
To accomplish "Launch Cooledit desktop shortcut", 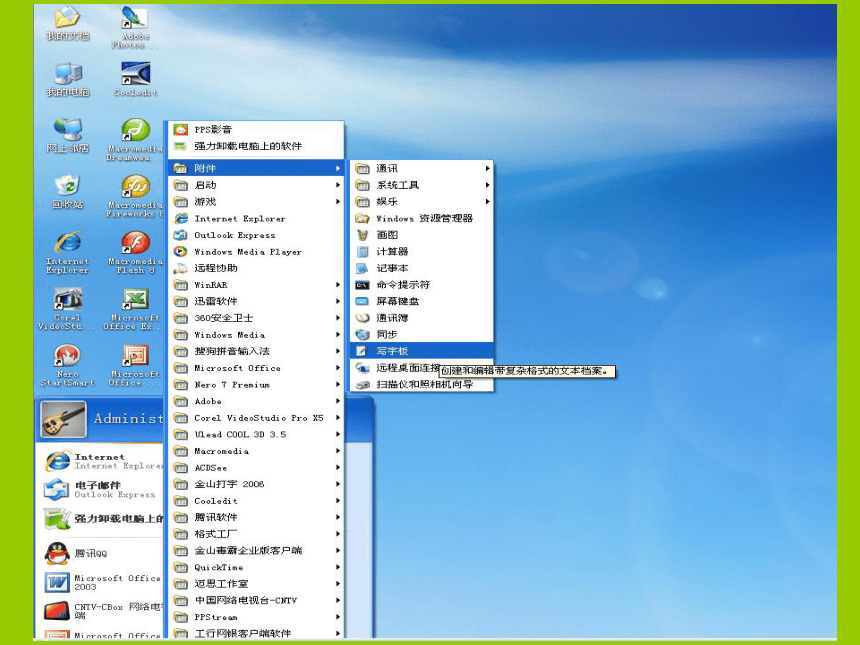I will click(x=135, y=80).
